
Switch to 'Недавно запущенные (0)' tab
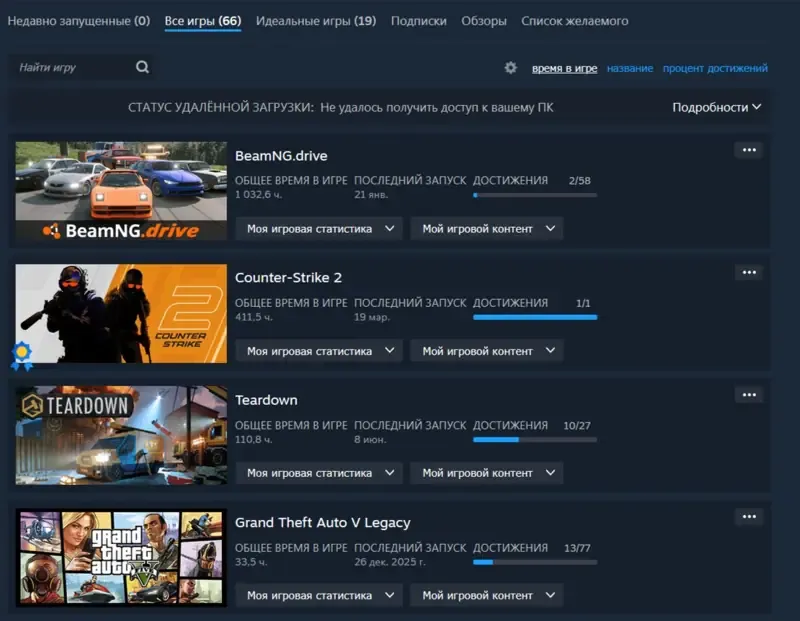[79, 21]
